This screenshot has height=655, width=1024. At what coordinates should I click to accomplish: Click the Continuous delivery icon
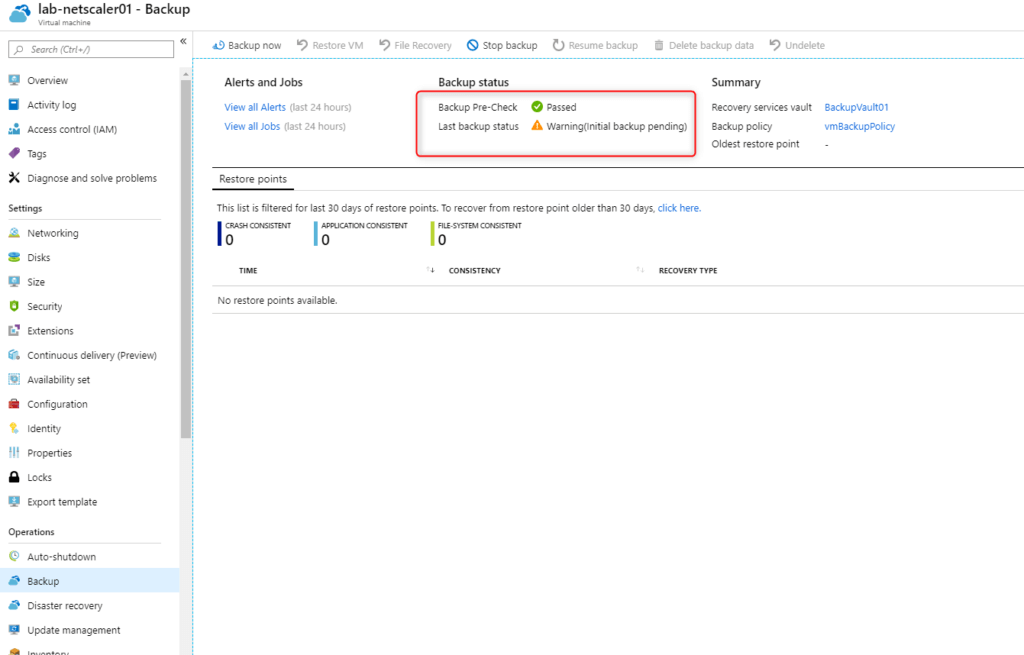pyautogui.click(x=14, y=355)
